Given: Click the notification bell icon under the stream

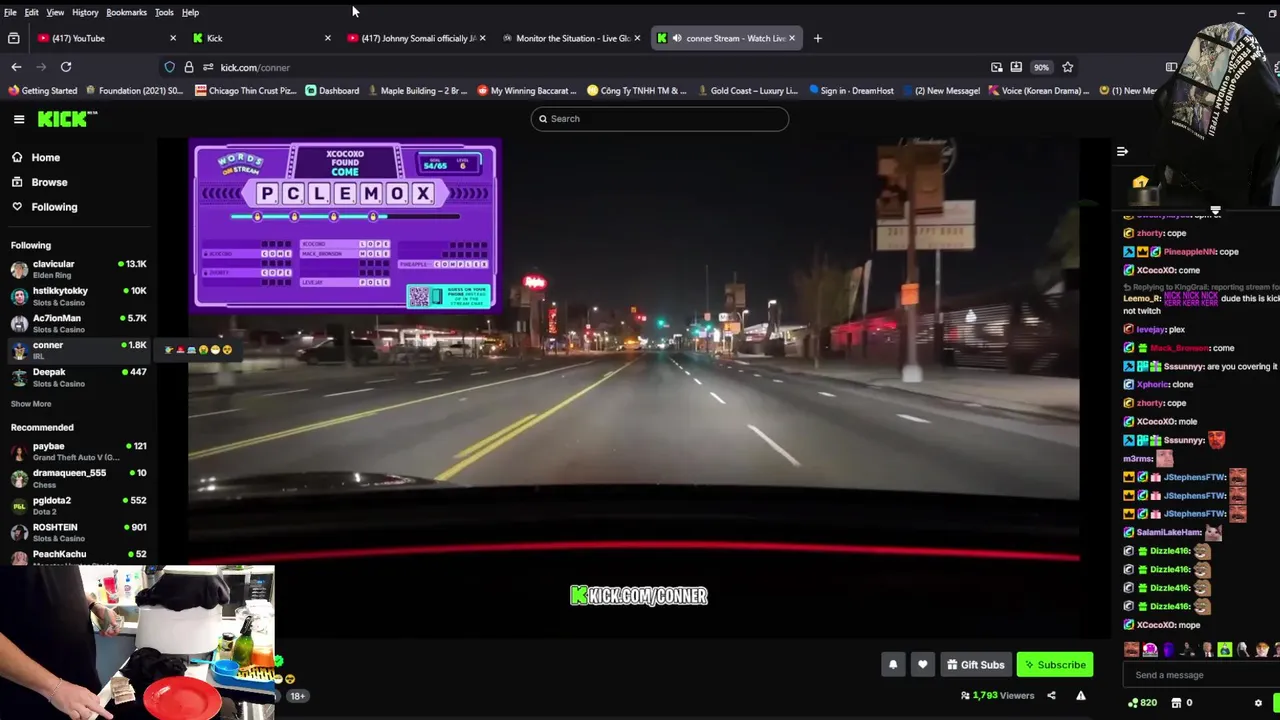Looking at the screenshot, I should coord(893,665).
